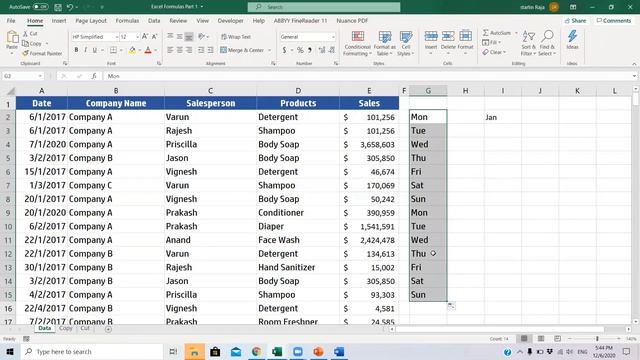Open the Name Box dropdown

[40, 76]
